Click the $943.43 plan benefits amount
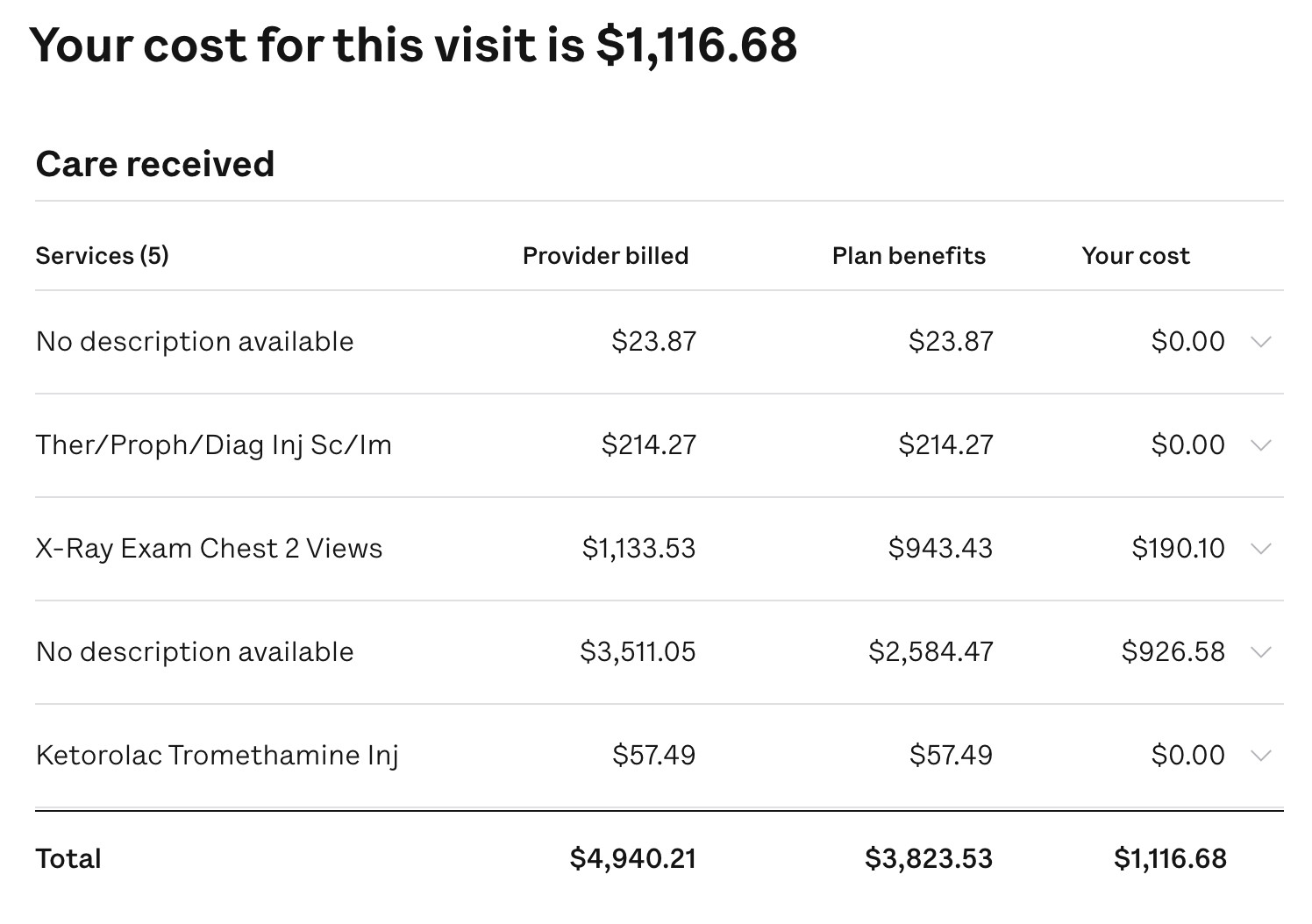Image resolution: width=1312 pixels, height=924 pixels. [x=939, y=549]
